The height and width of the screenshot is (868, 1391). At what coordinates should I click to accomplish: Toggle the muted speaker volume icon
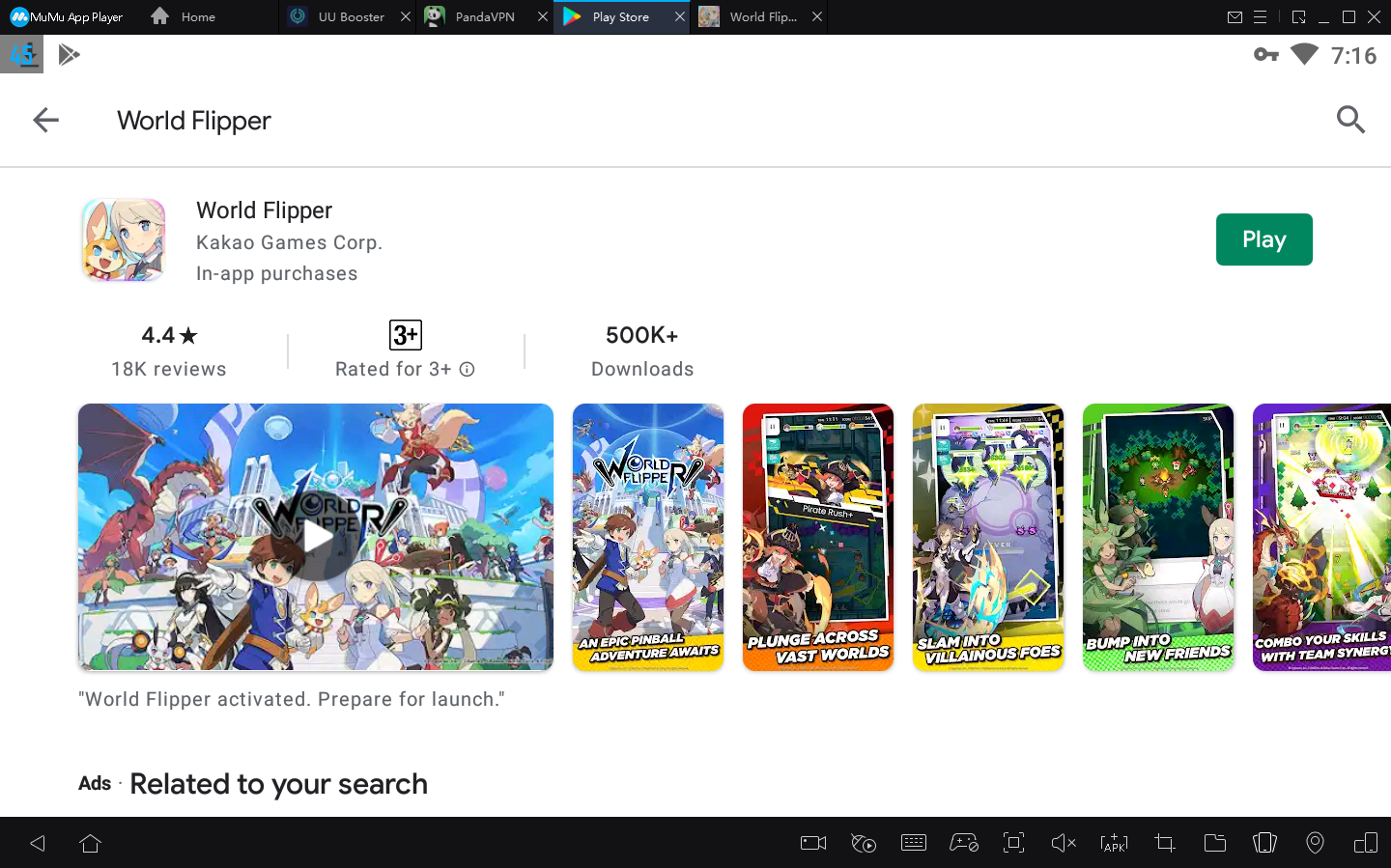coord(1064,843)
